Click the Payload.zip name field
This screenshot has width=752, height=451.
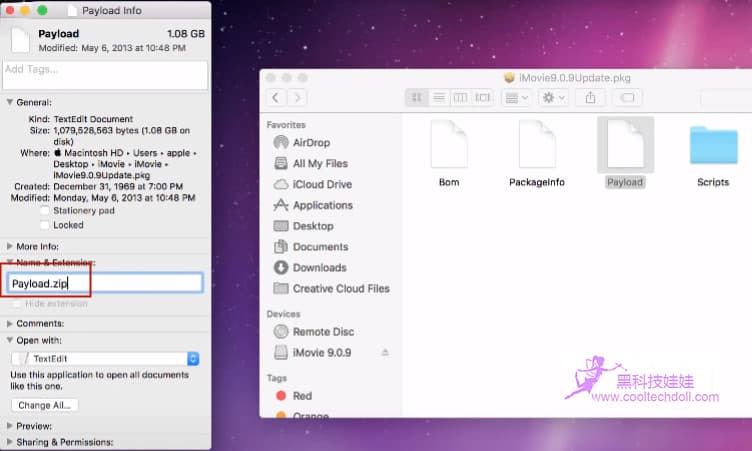click(105, 283)
